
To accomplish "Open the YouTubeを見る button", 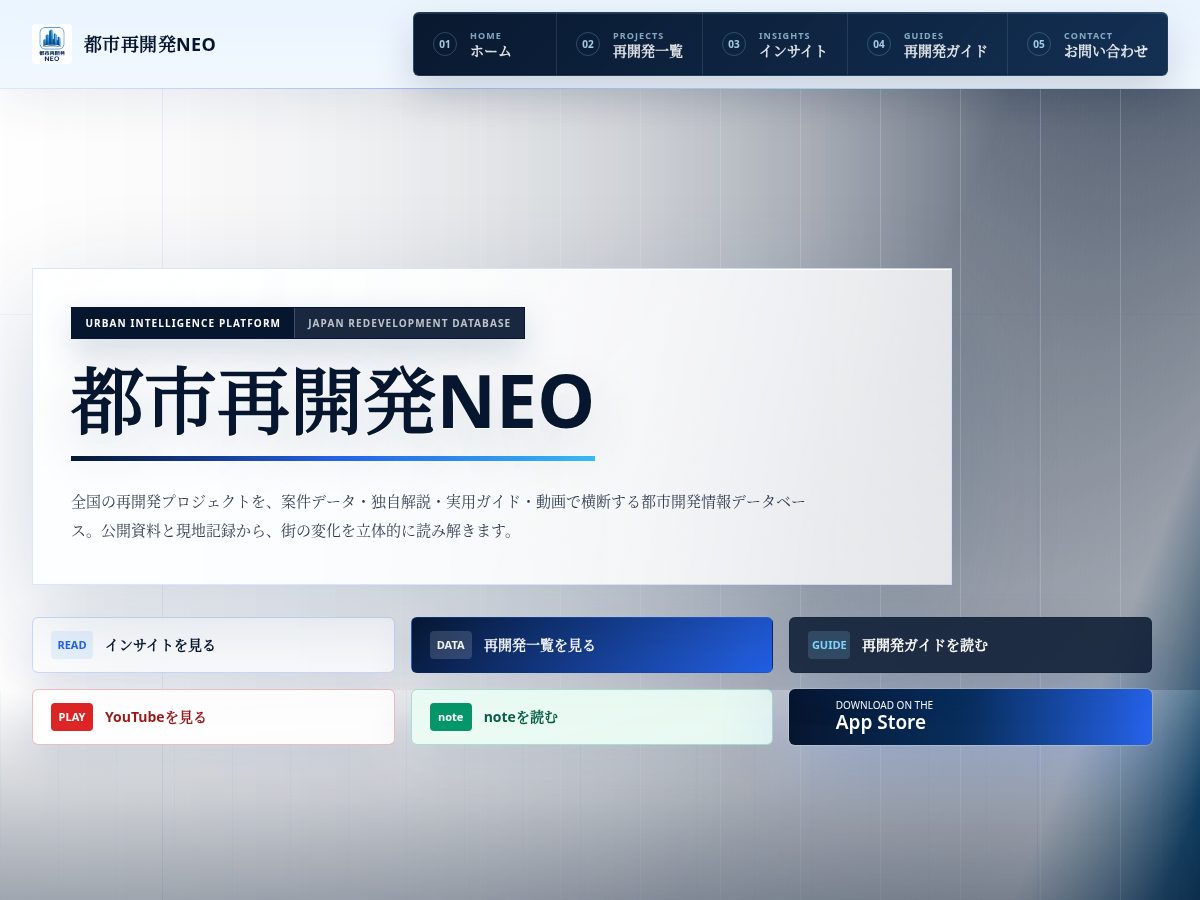I will coord(213,717).
